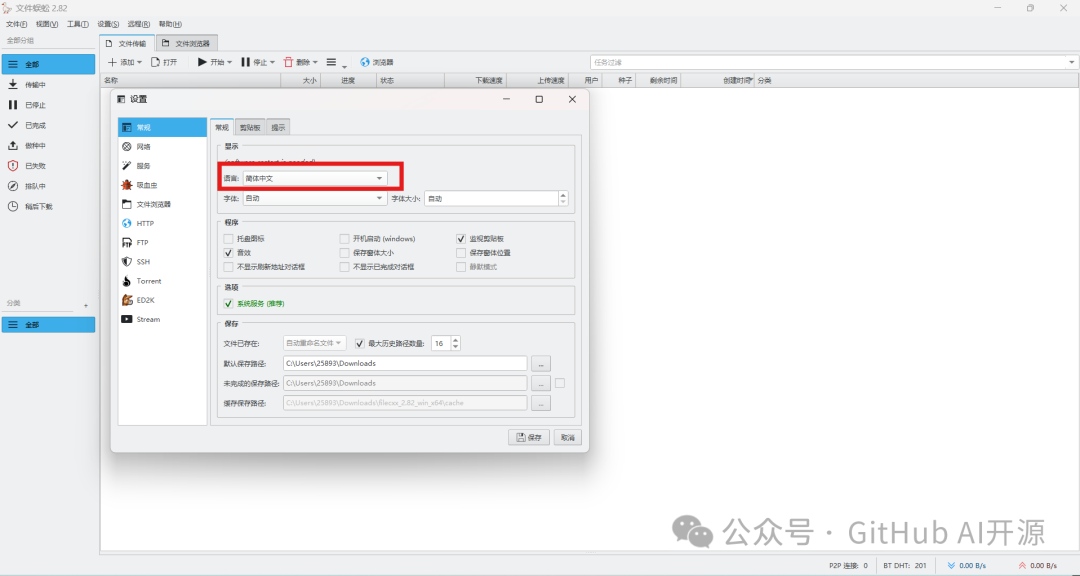Select 已失败 shield icon in left sidebar
This screenshot has width=1080, height=576.
click(12, 166)
